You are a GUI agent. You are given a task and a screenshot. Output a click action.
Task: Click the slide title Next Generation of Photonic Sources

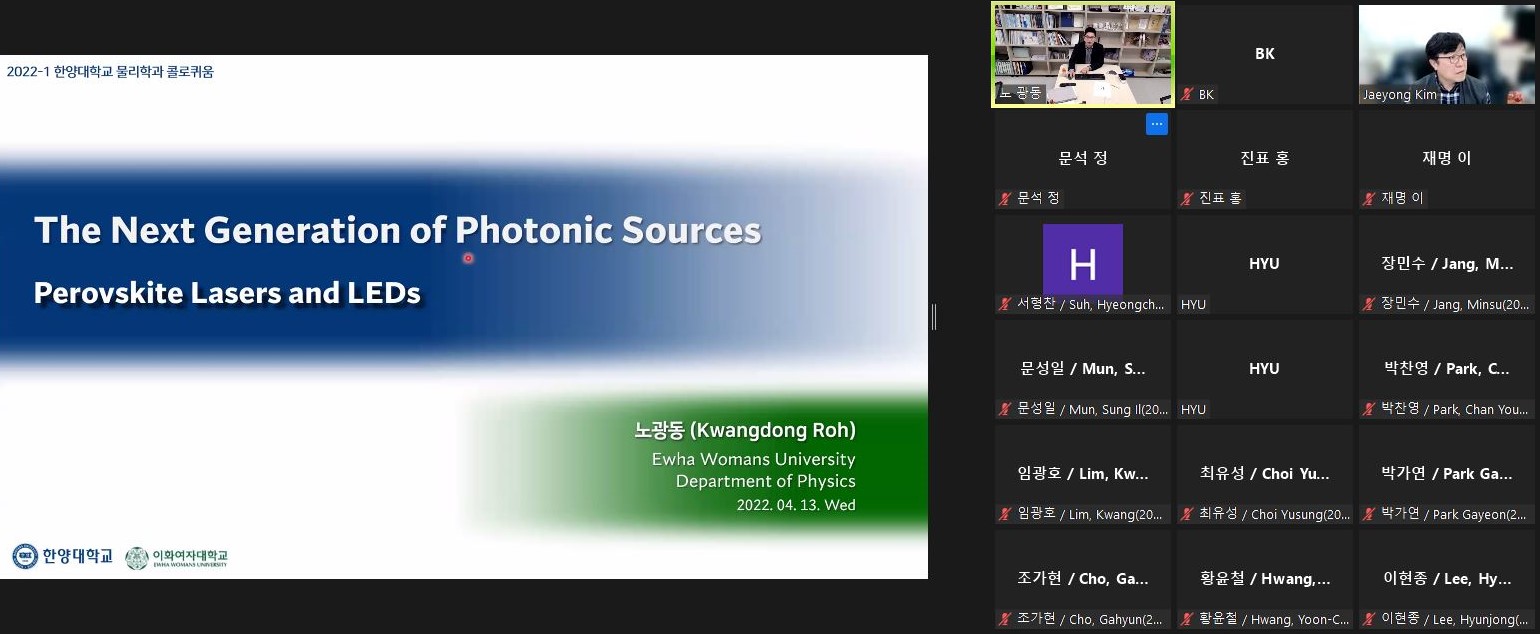pos(397,231)
